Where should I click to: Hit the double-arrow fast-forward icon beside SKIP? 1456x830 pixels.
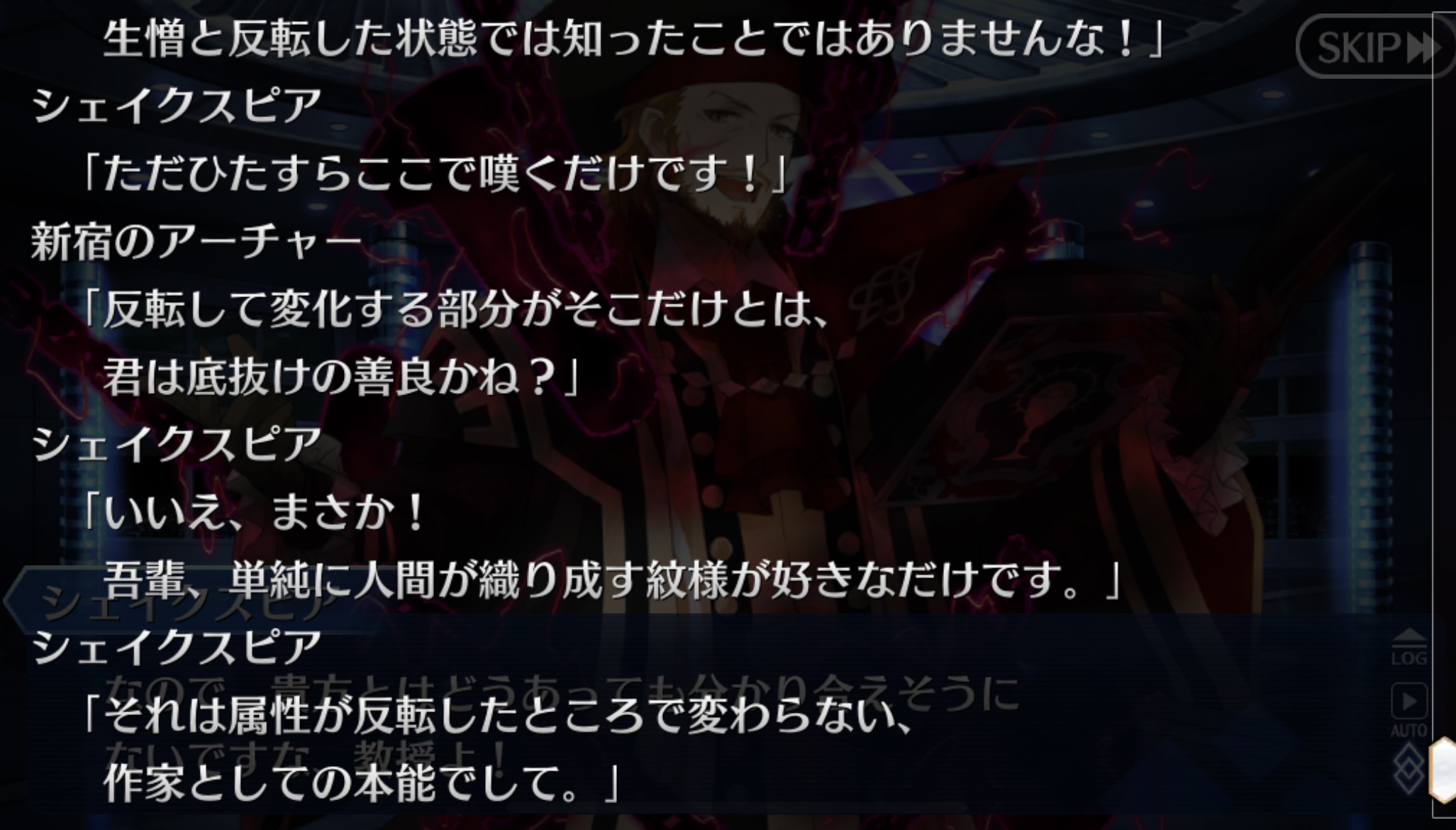pyautogui.click(x=1423, y=48)
